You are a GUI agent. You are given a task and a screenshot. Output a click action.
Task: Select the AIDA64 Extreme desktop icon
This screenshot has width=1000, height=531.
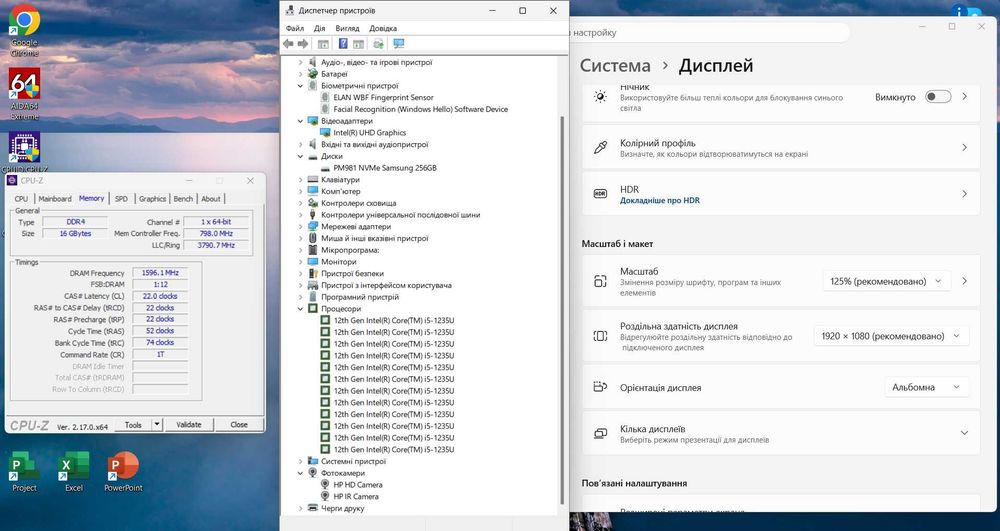click(24, 94)
